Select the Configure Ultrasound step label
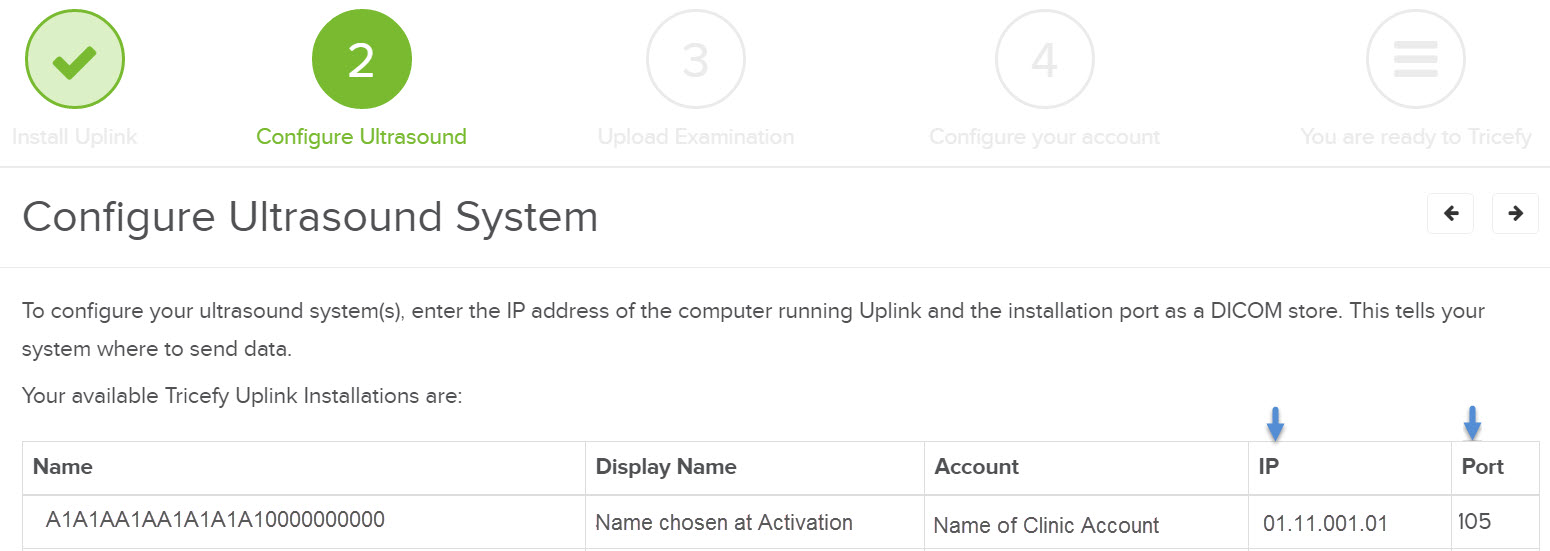This screenshot has width=1550, height=551. click(361, 137)
